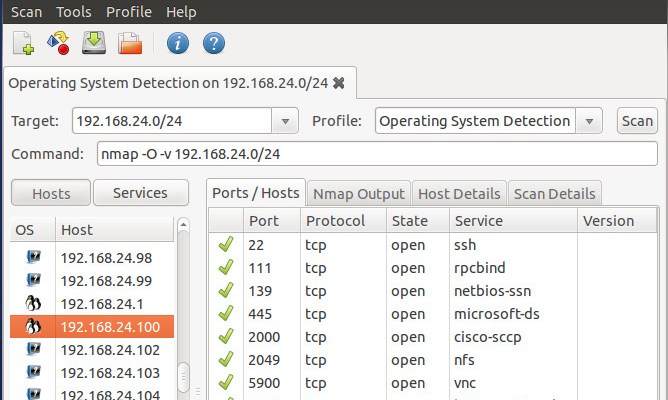Sort by the Service column header
This screenshot has width=668, height=400.
coord(513,221)
